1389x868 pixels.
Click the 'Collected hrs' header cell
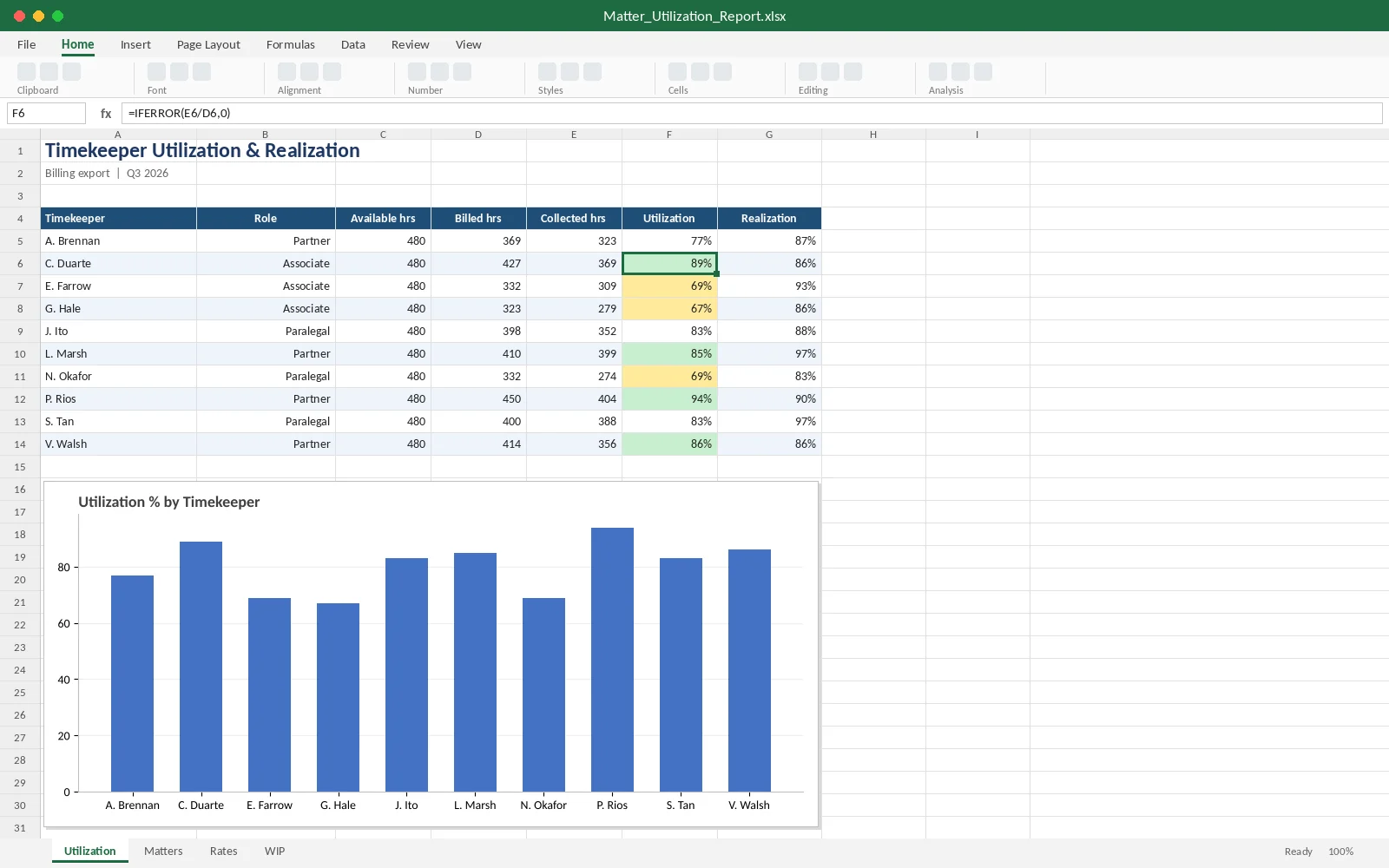(x=574, y=219)
